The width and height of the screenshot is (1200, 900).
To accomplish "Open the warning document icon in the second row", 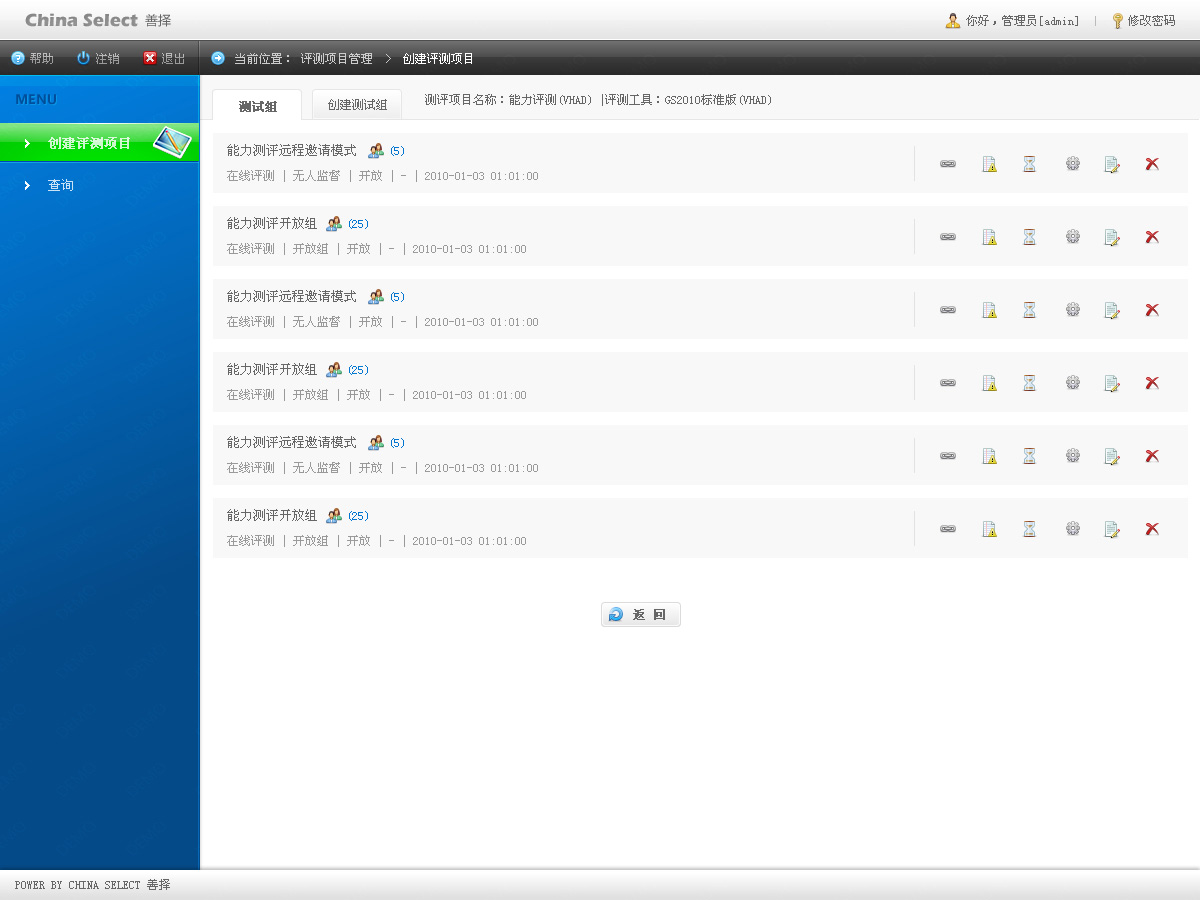I will point(990,237).
